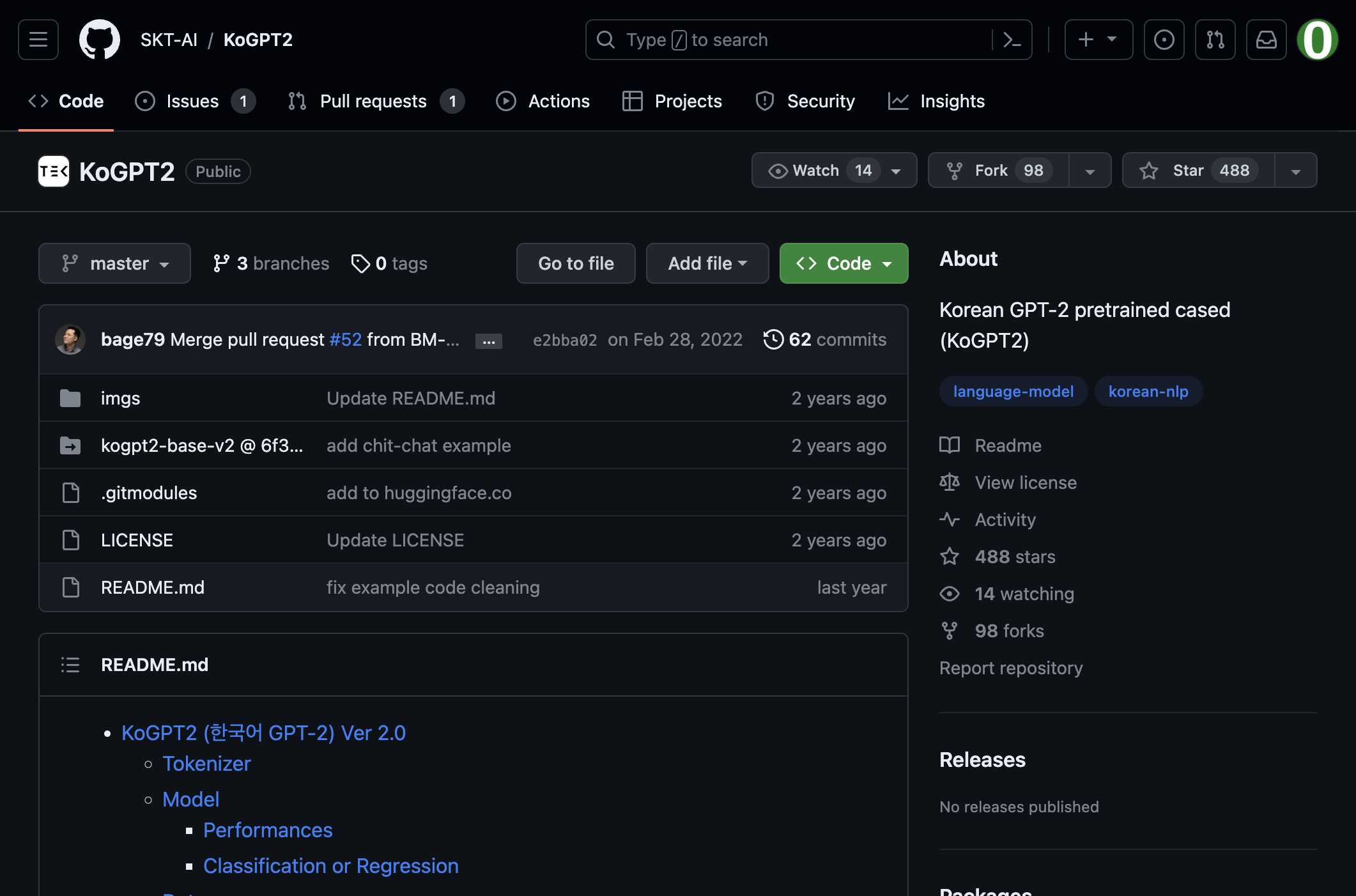This screenshot has height=896, width=1356.
Task: Click the SKT-AI organization avatar beside KoGPT2
Action: [x=54, y=171]
